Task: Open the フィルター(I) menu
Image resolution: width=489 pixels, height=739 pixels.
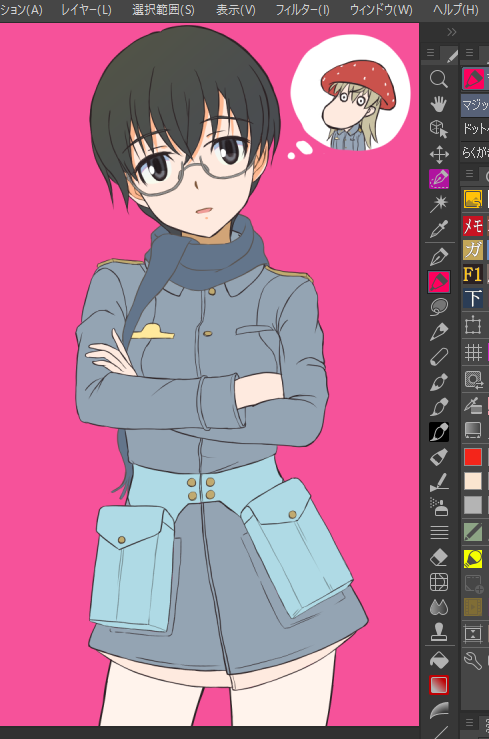Action: point(302,9)
